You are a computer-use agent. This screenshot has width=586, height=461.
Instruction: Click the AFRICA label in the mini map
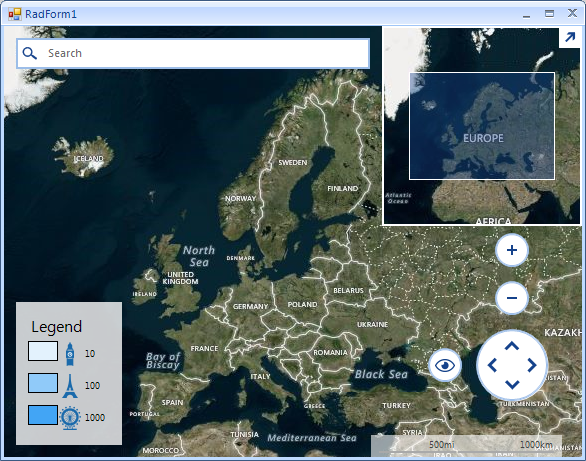pyautogui.click(x=493, y=222)
